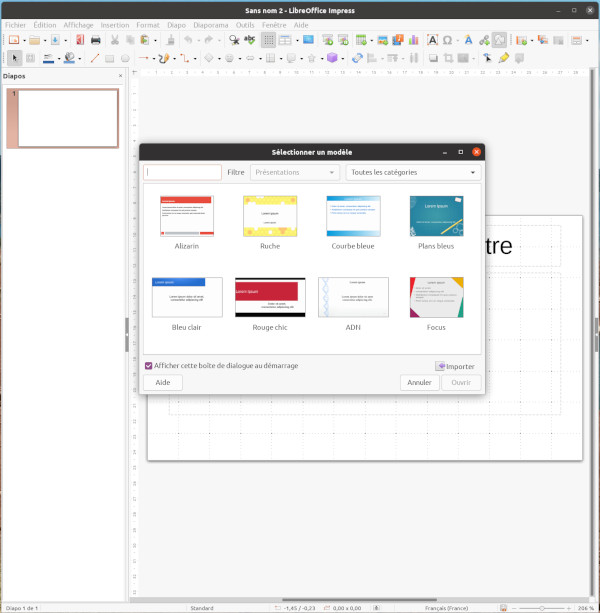
Task: Open the fill color dropdown arrow
Action: click(80, 59)
